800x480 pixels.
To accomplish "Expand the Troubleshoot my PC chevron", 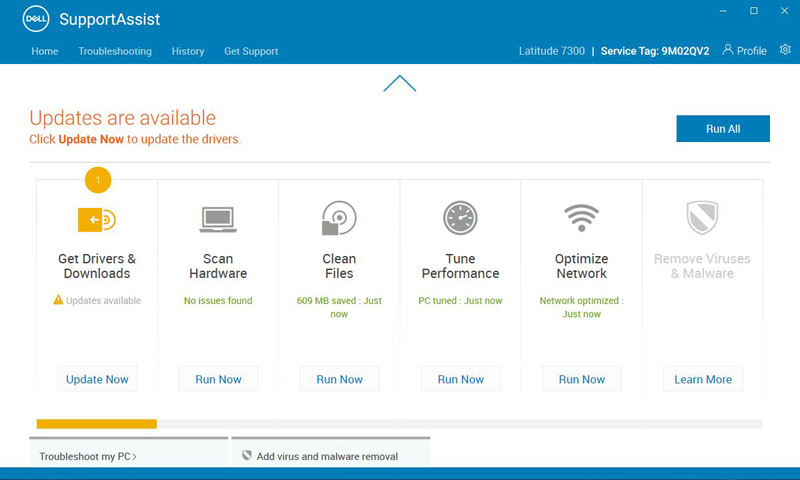I will click(134, 457).
